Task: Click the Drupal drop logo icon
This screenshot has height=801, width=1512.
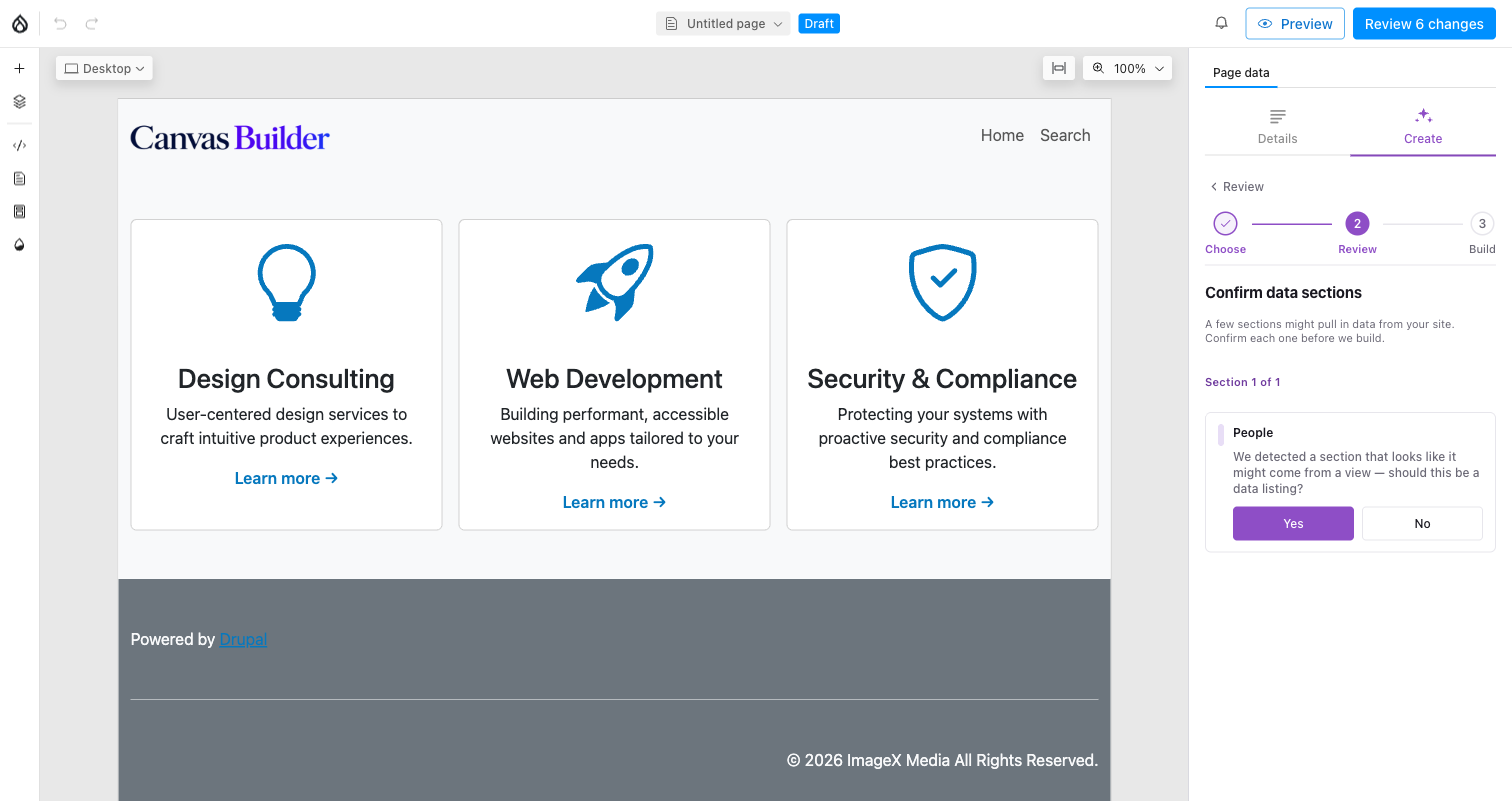Action: pyautogui.click(x=20, y=24)
